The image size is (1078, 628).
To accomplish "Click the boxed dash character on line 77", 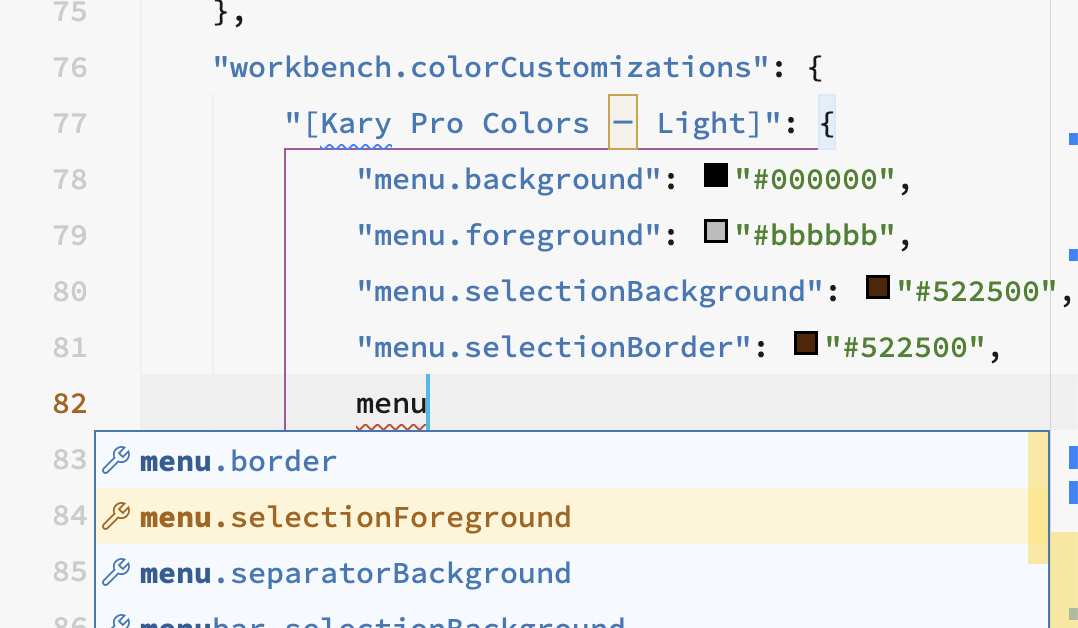I will click(622, 120).
